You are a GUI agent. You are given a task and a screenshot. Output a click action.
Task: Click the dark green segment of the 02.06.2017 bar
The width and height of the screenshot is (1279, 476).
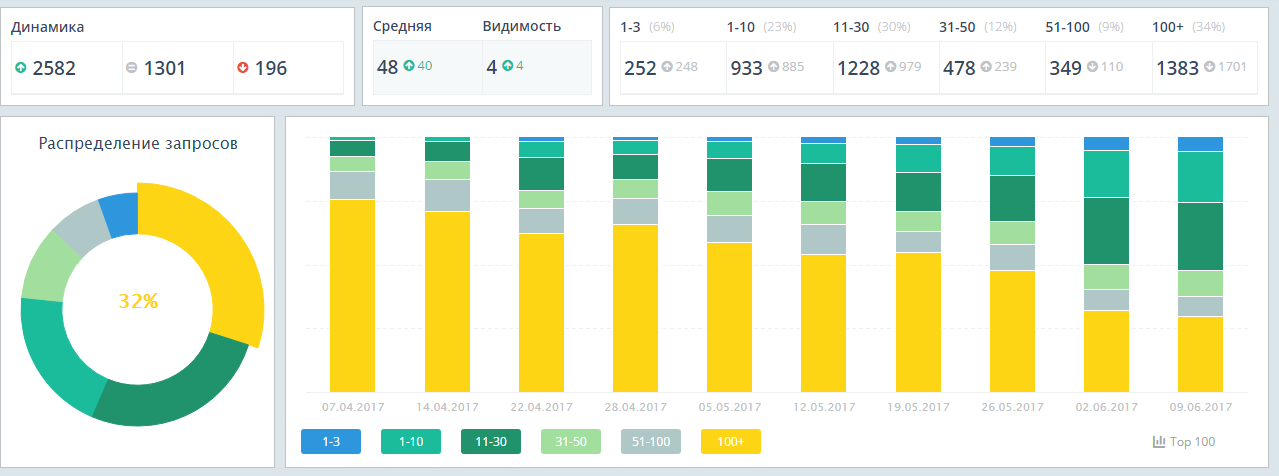click(x=1106, y=231)
